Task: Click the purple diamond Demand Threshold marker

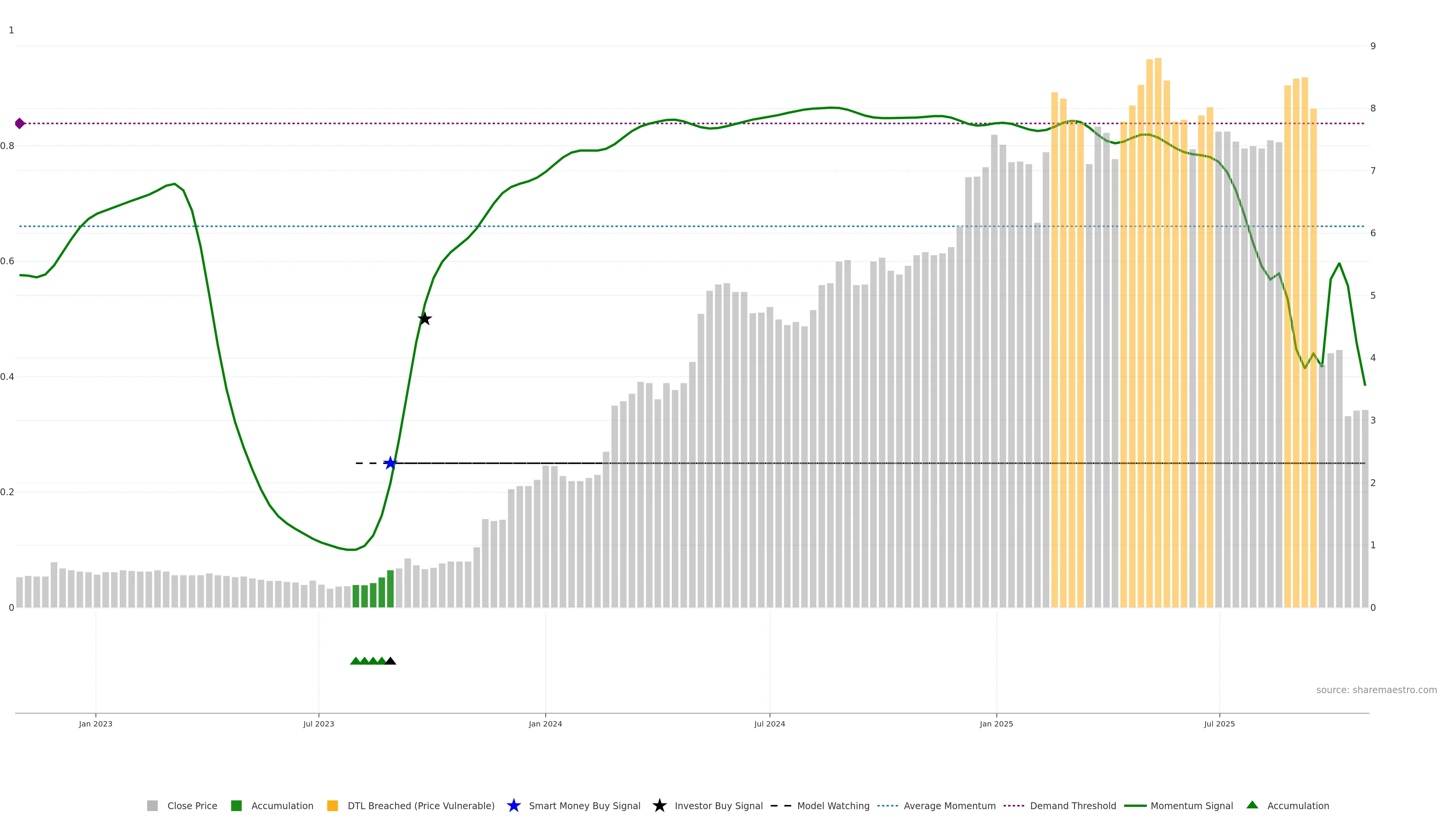Action: (x=20, y=123)
